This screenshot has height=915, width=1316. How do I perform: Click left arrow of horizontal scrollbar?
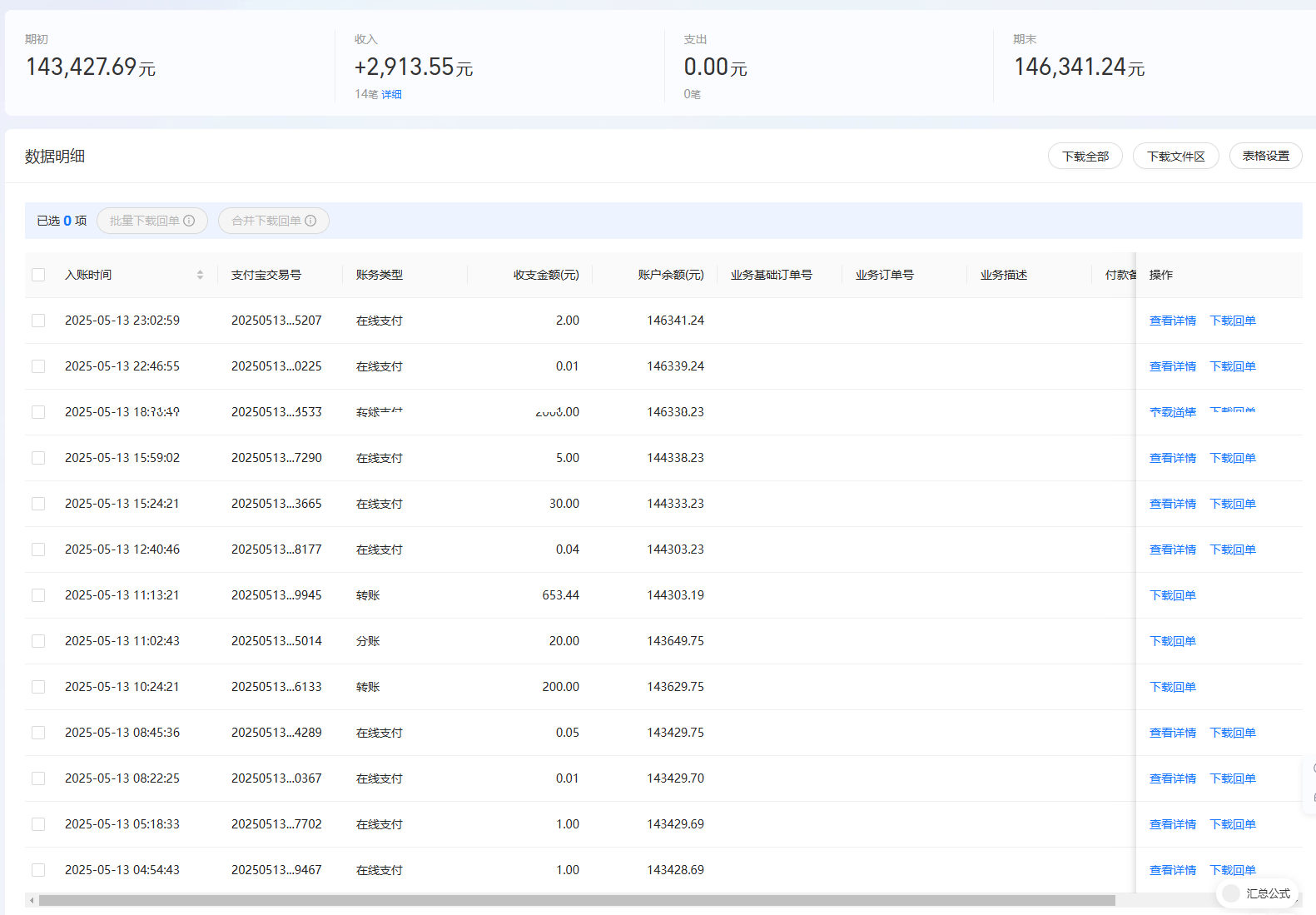[x=32, y=900]
